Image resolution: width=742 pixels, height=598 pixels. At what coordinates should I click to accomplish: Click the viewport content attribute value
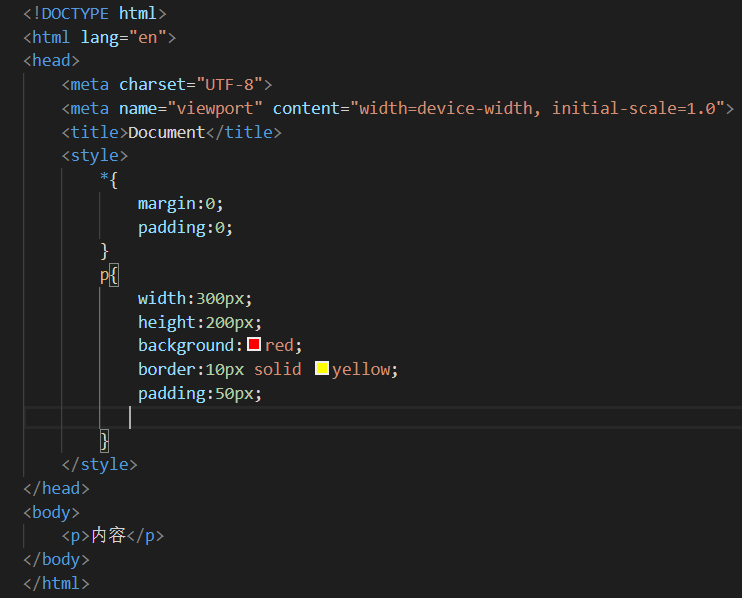(x=540, y=108)
